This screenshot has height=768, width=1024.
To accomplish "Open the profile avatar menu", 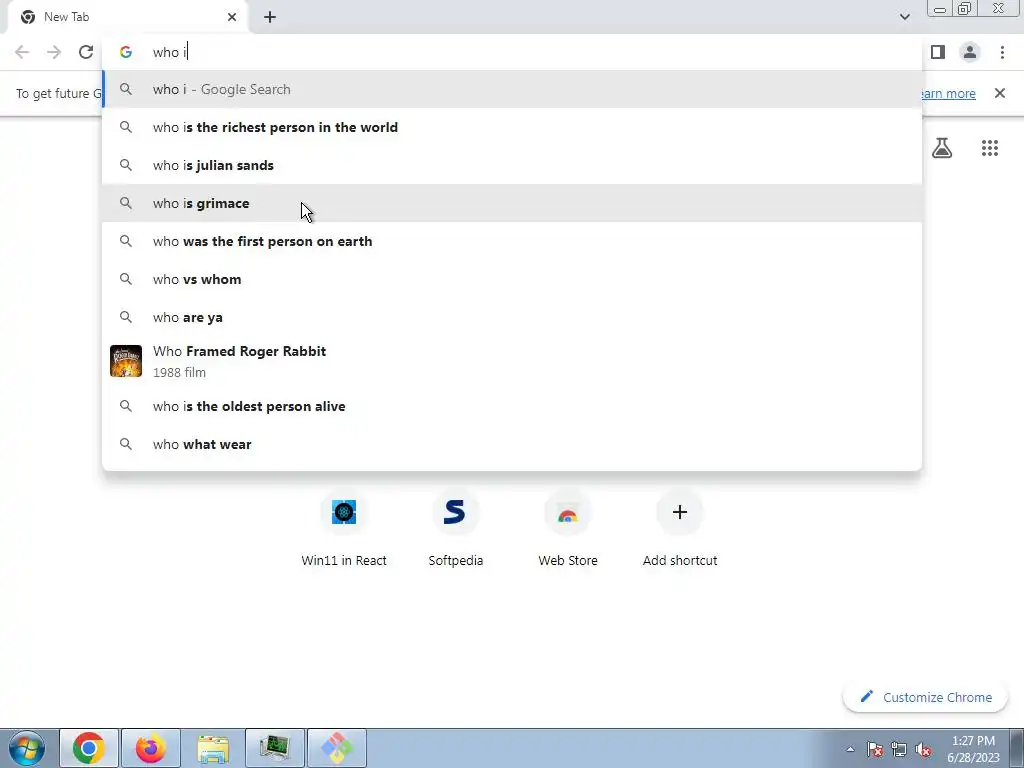I will click(970, 52).
